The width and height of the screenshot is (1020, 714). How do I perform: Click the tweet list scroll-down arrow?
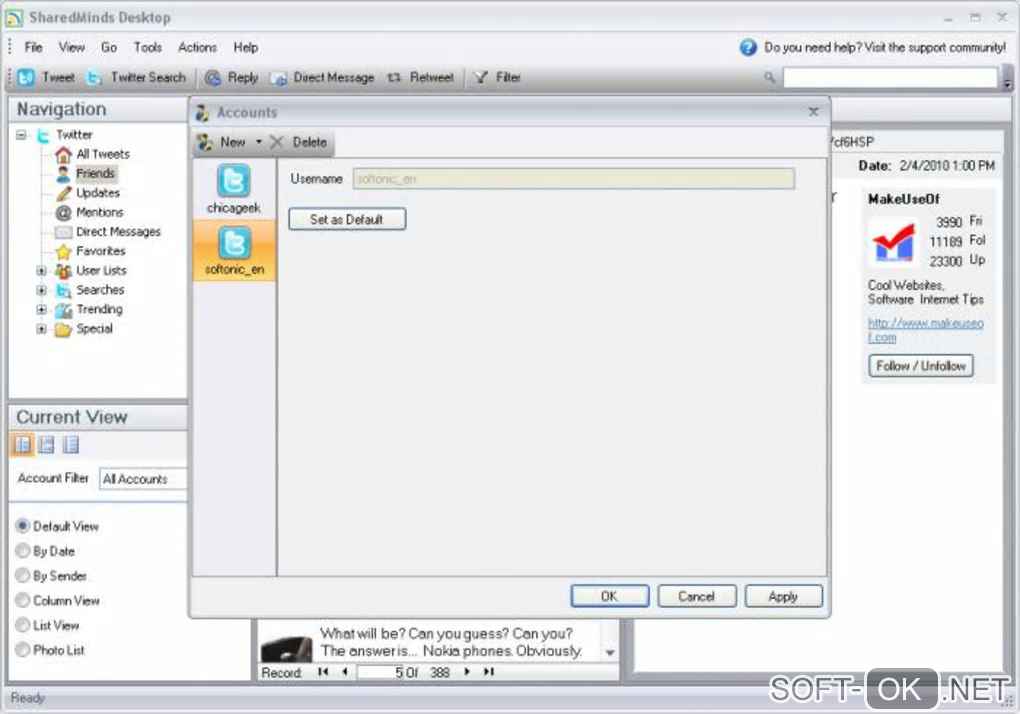pos(610,652)
